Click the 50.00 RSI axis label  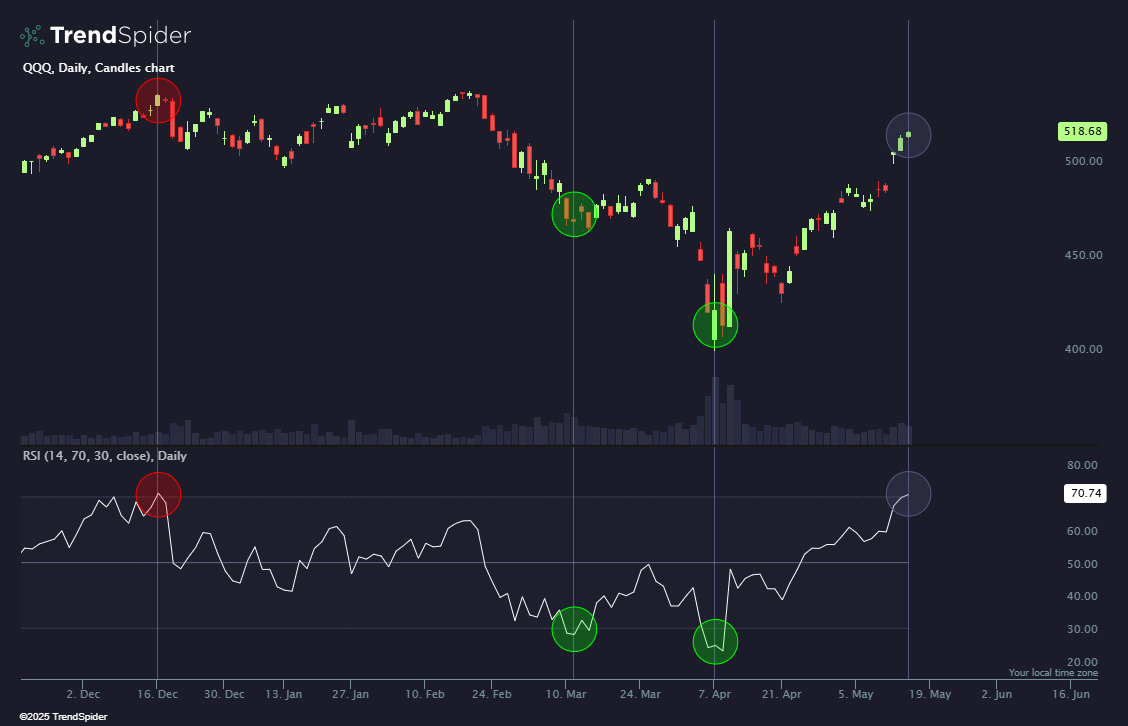pos(1082,563)
